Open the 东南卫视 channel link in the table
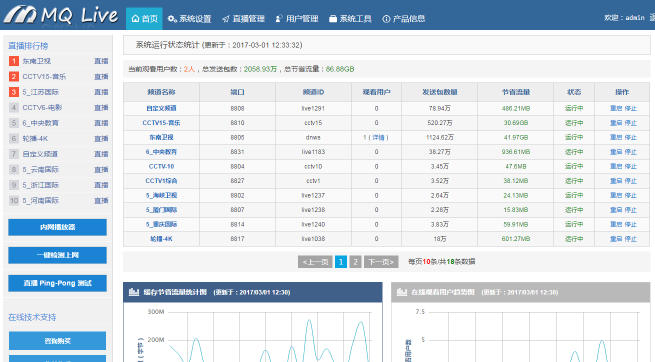The width and height of the screenshot is (655, 362). (161, 137)
